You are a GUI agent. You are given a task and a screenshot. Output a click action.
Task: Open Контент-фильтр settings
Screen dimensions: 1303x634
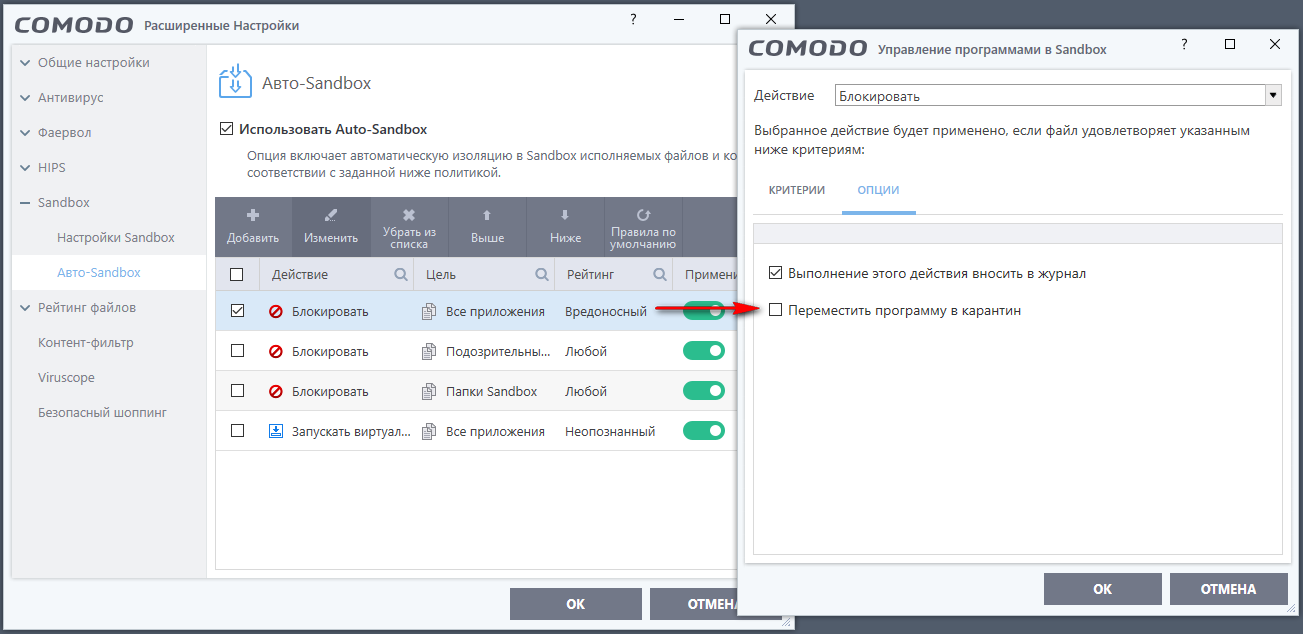tap(86, 343)
